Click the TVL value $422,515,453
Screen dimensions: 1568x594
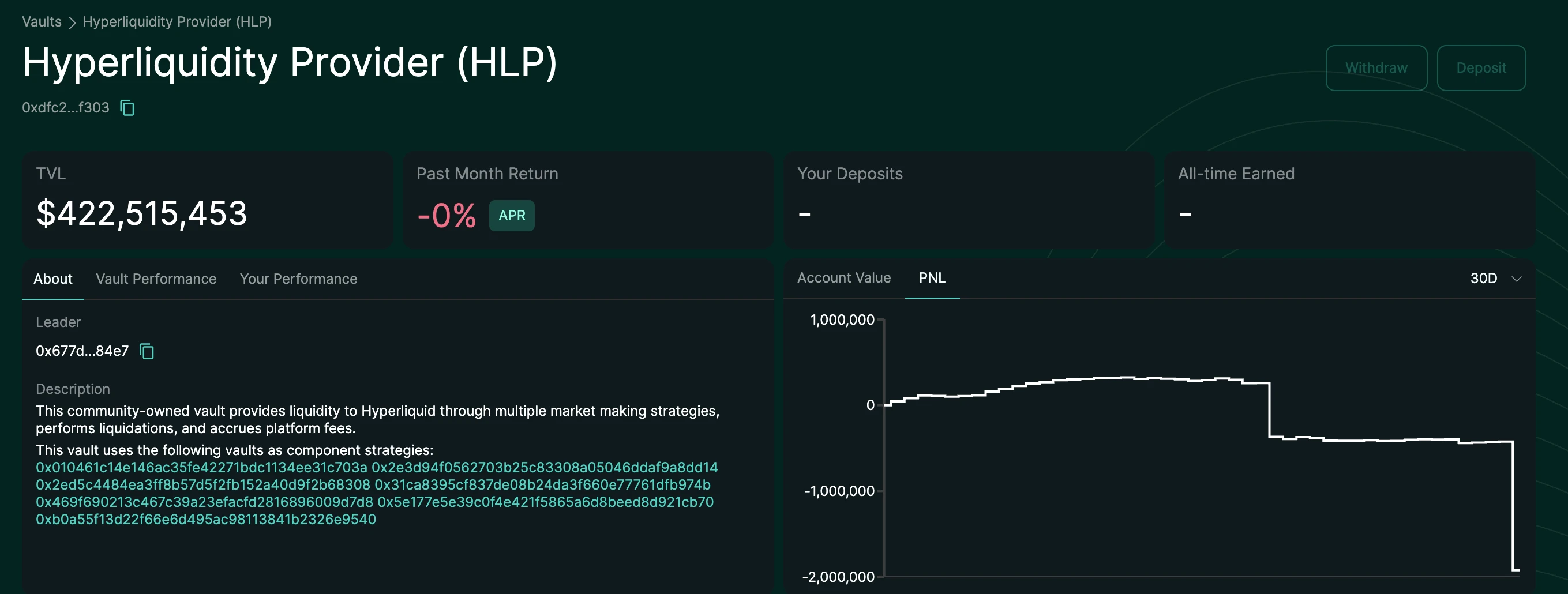pyautogui.click(x=142, y=213)
